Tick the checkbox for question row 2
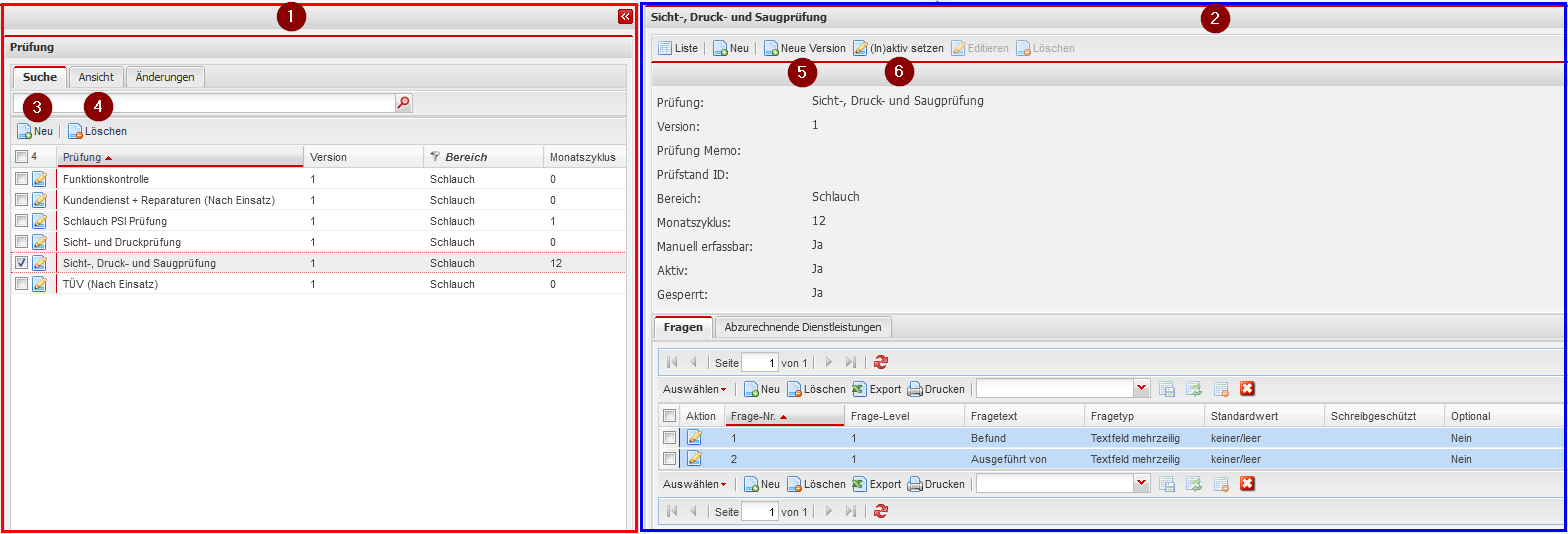This screenshot has height=534, width=1568. pos(670,459)
